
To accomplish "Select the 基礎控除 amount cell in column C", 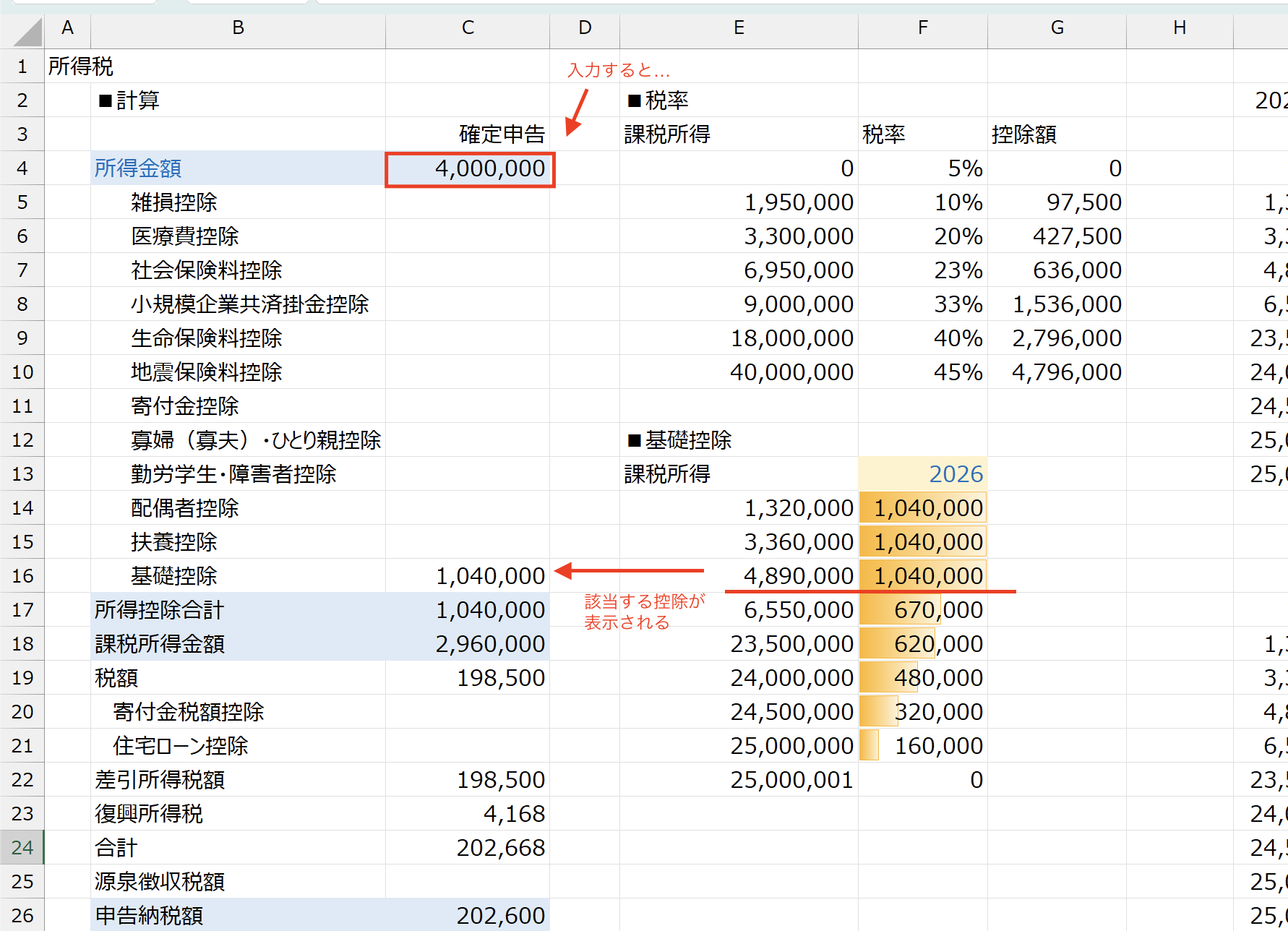I will tap(468, 576).
